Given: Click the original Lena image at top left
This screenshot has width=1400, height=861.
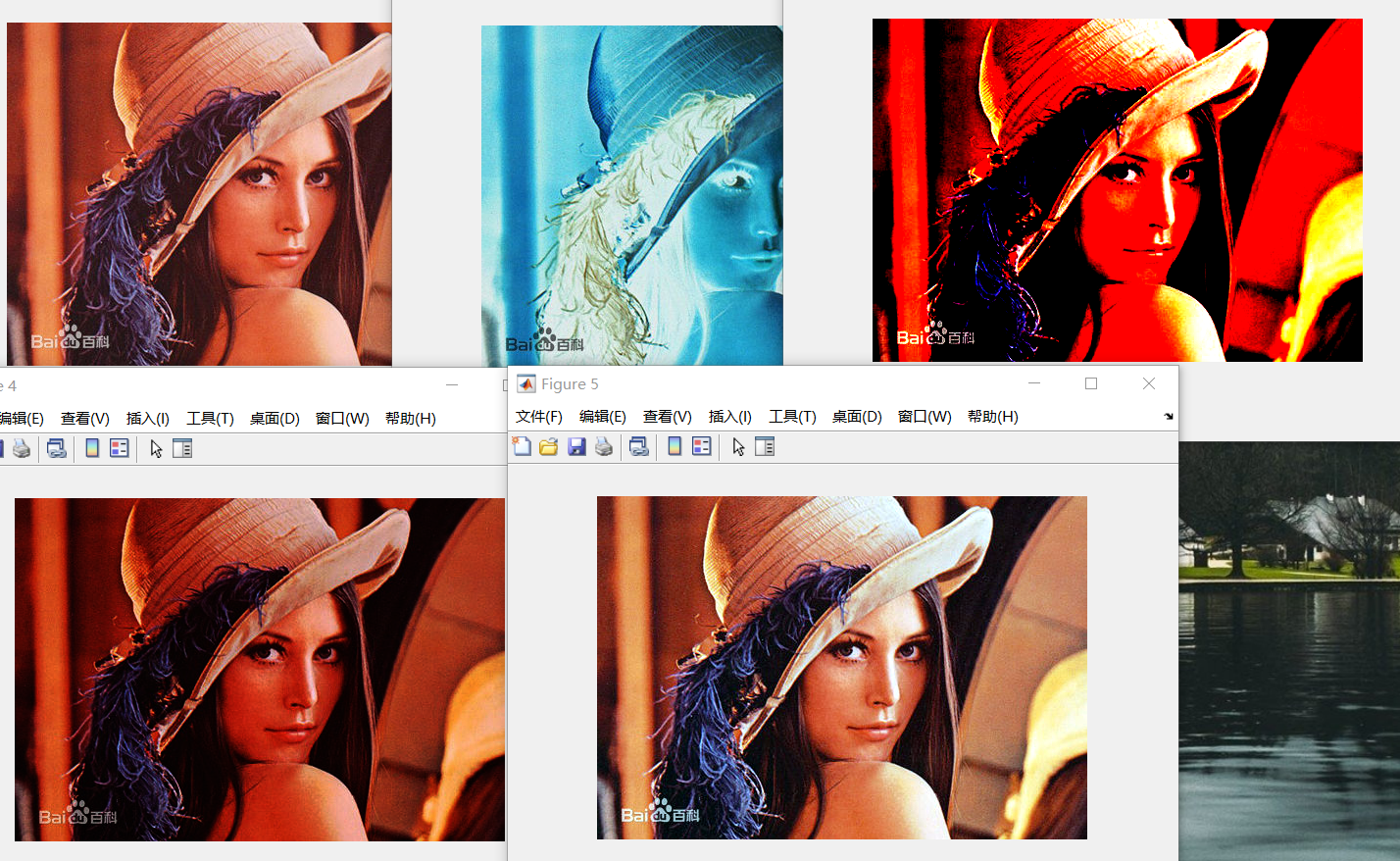Looking at the screenshot, I should (199, 194).
